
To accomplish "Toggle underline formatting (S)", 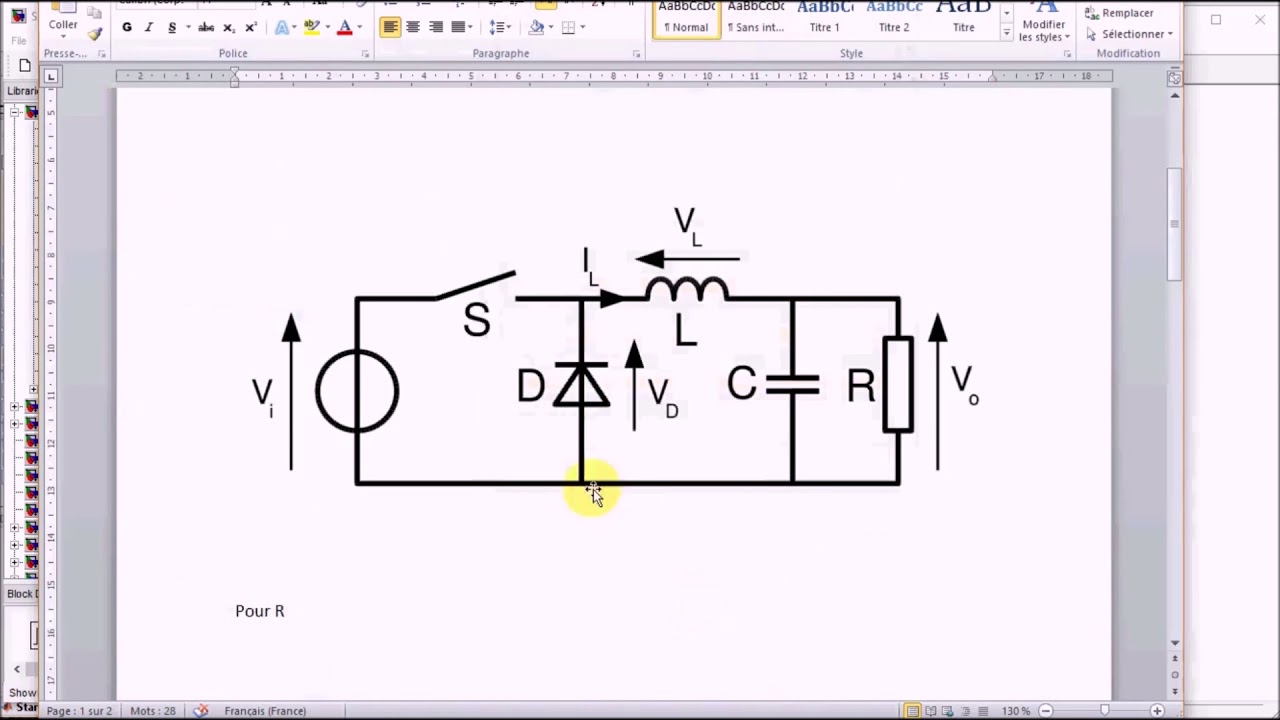I will 172,27.
